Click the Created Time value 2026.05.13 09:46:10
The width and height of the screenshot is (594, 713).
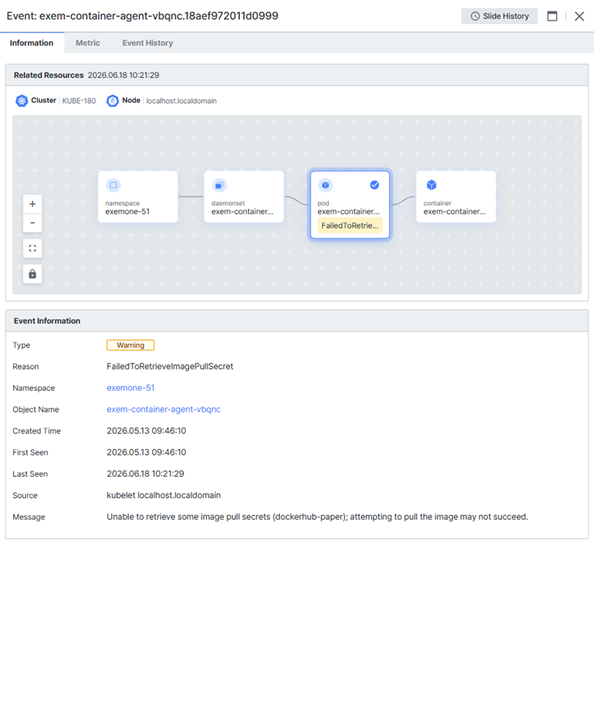point(146,431)
